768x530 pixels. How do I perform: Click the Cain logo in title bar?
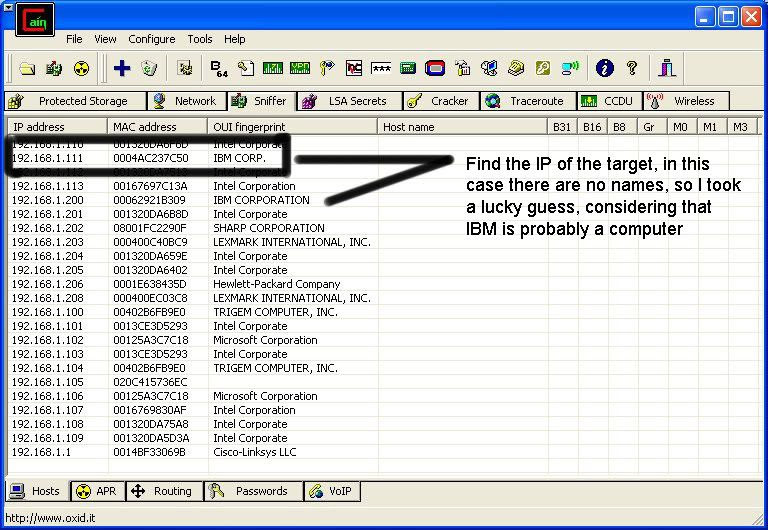point(35,19)
